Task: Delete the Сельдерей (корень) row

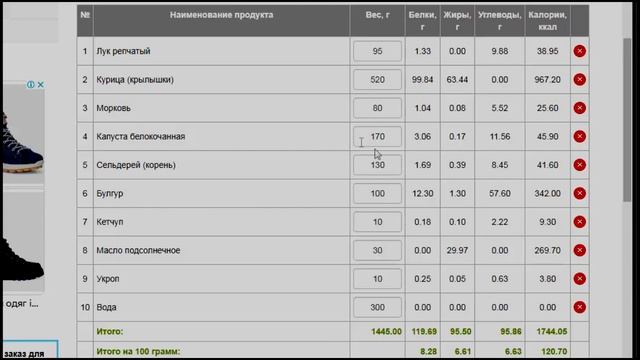Action: tap(580, 165)
